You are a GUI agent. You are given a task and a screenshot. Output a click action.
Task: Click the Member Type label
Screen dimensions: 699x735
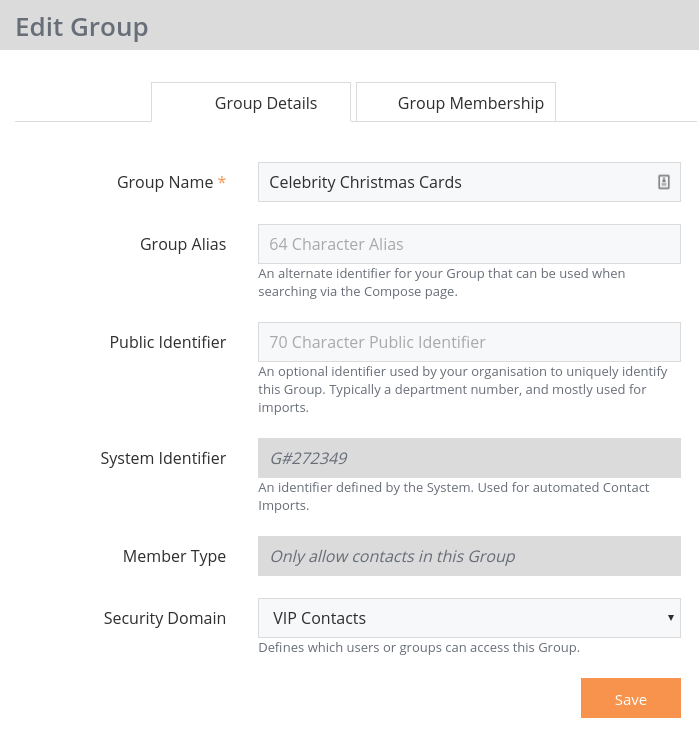pos(174,556)
